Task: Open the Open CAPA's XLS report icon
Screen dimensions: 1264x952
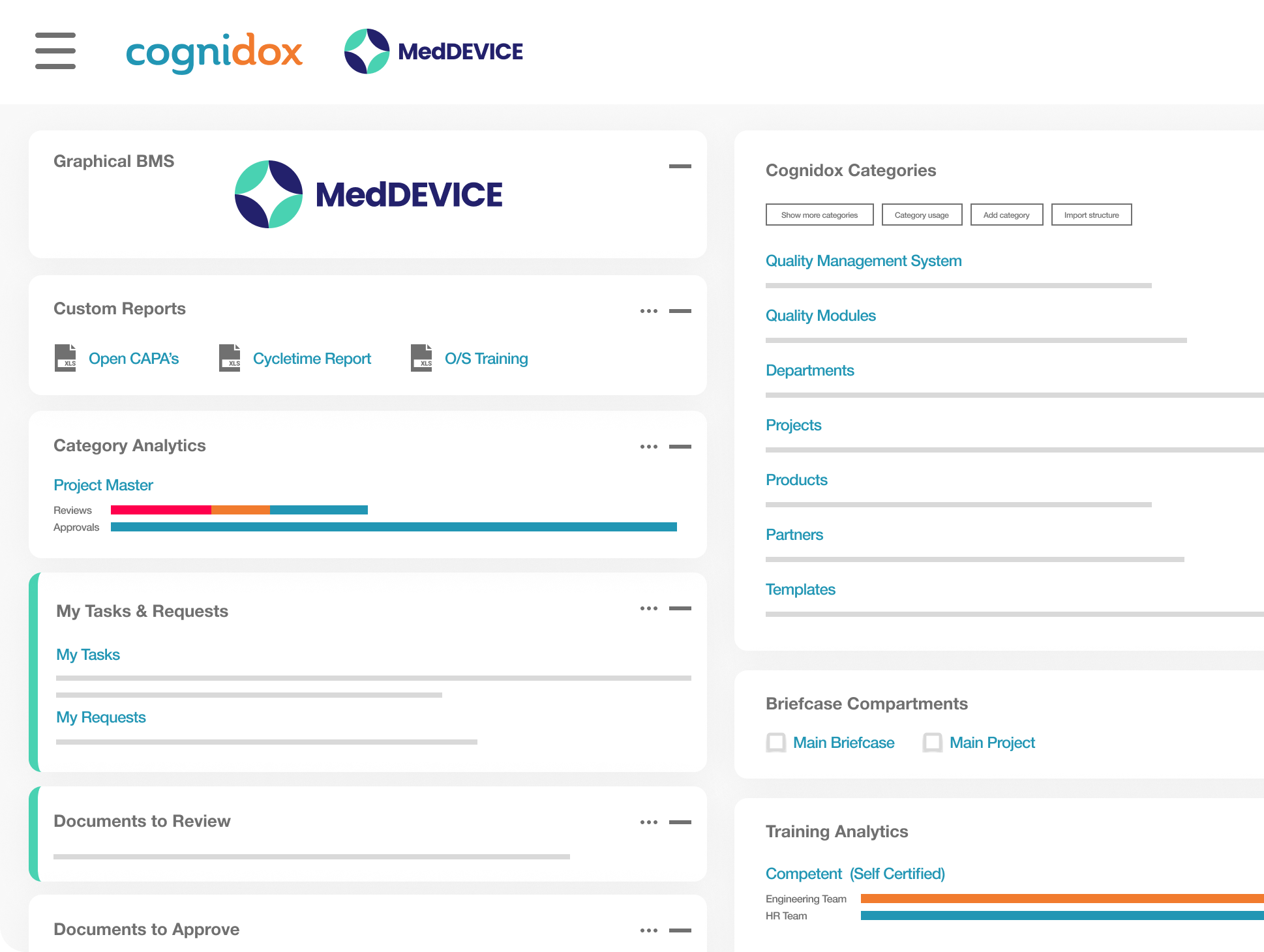Action: coord(65,358)
